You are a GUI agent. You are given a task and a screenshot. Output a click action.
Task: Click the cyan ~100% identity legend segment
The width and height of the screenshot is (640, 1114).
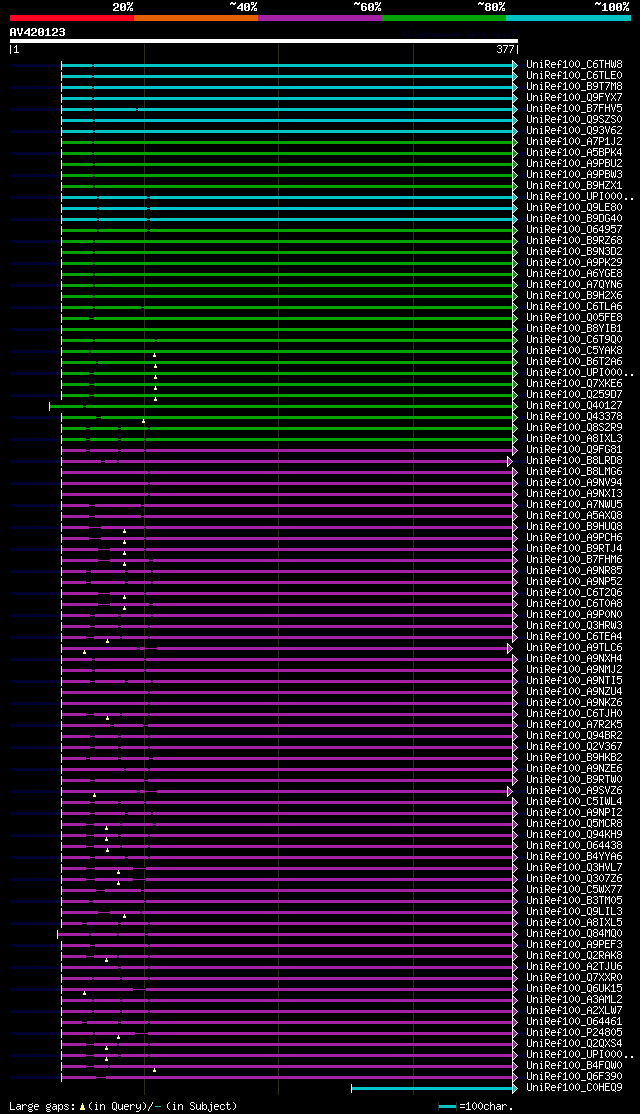(568, 17)
